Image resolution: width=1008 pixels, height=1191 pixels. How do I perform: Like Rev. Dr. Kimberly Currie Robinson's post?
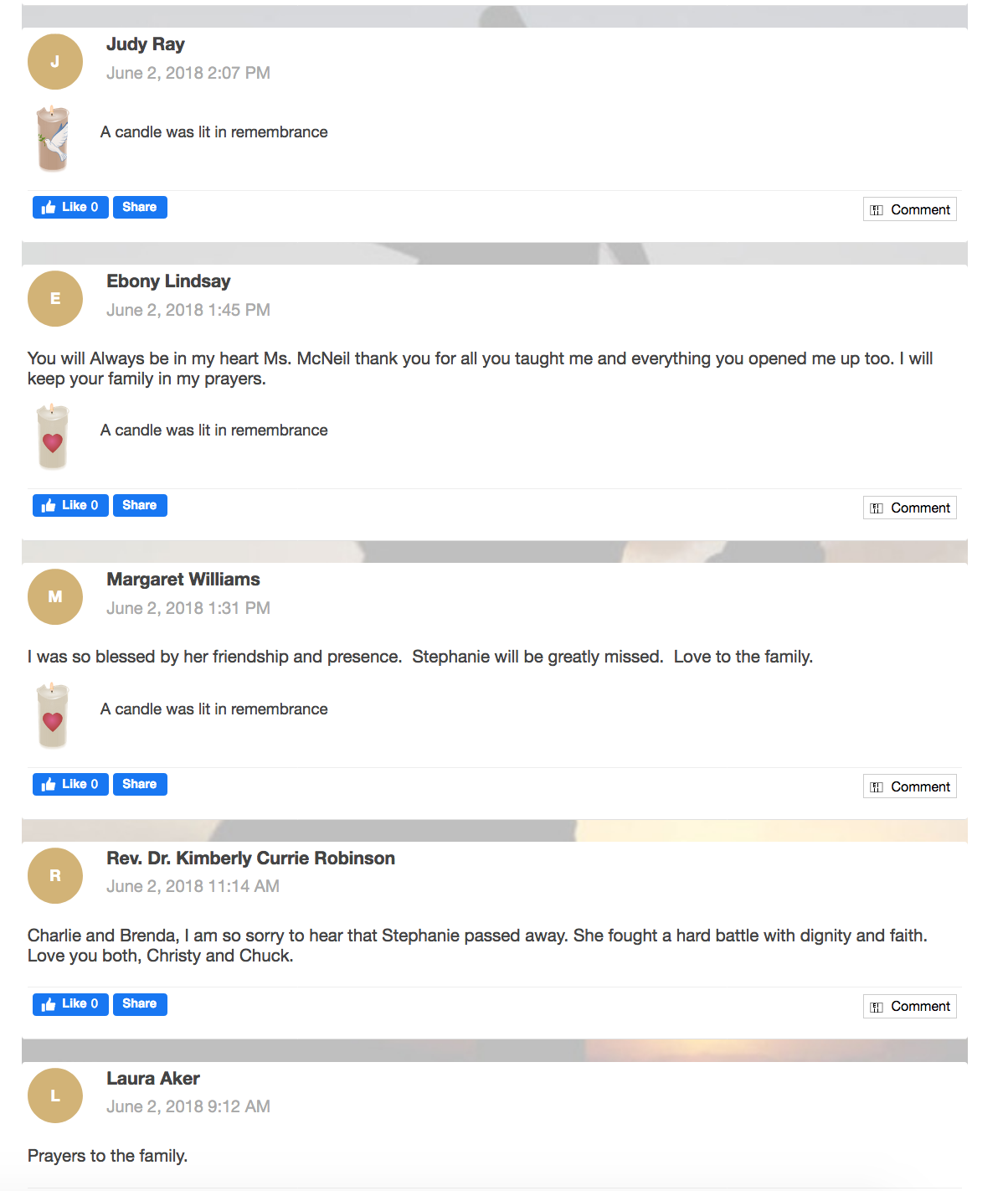70,1003
